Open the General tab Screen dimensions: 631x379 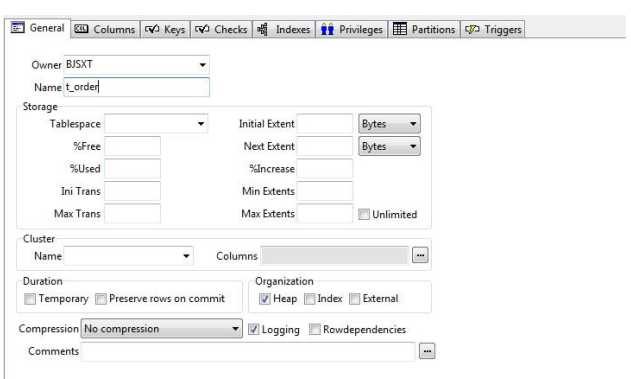click(x=38, y=28)
